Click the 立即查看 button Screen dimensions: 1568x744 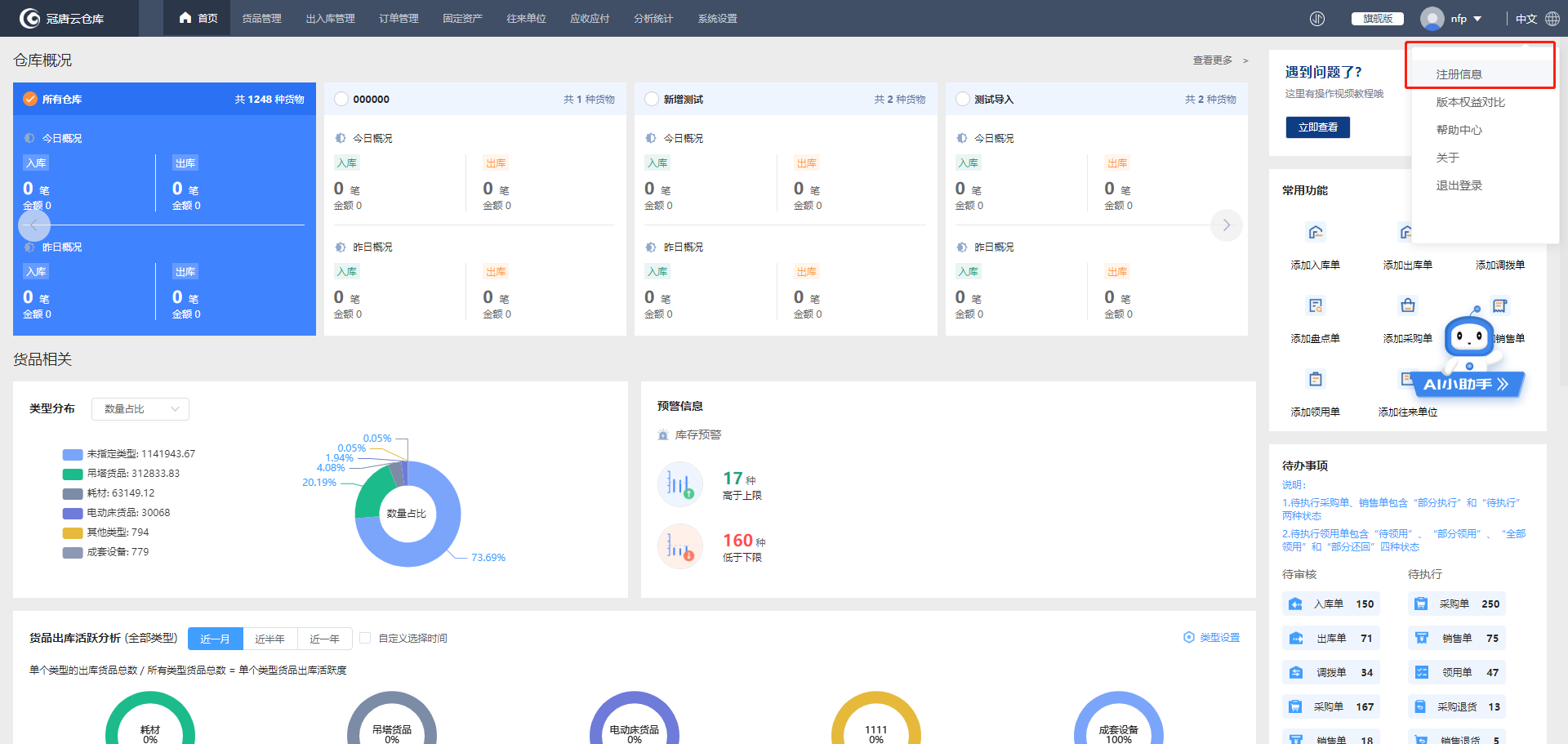1317,127
